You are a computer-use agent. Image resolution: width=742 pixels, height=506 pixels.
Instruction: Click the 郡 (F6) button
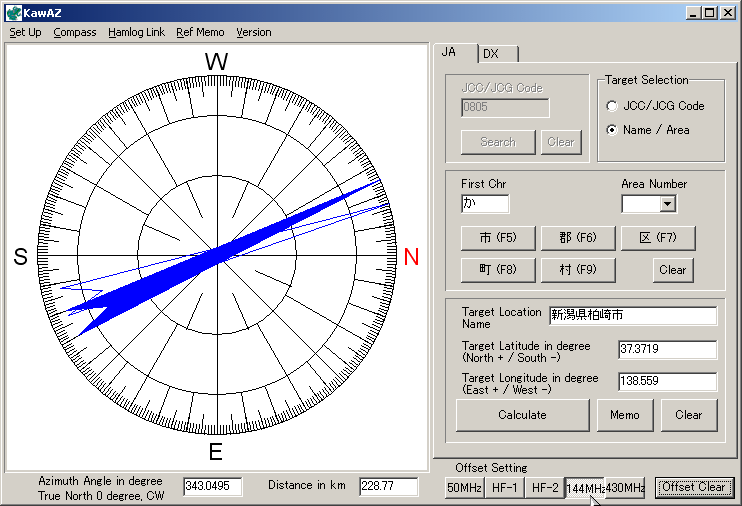point(578,238)
